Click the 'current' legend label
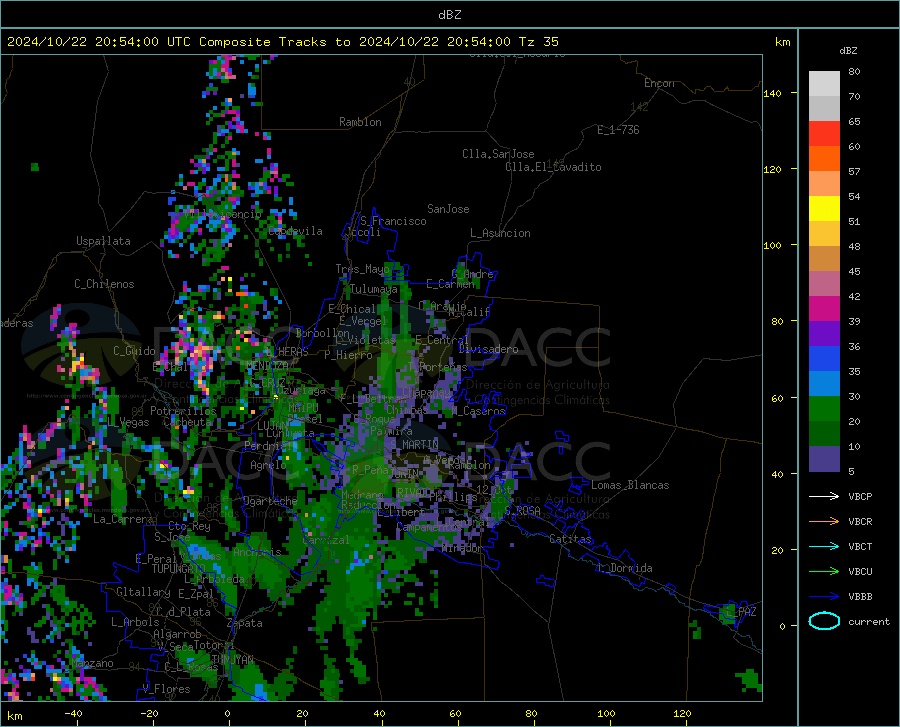 [869, 621]
